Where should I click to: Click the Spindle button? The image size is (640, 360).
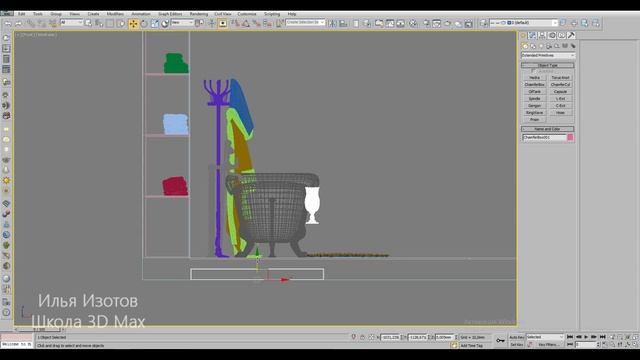(x=534, y=99)
